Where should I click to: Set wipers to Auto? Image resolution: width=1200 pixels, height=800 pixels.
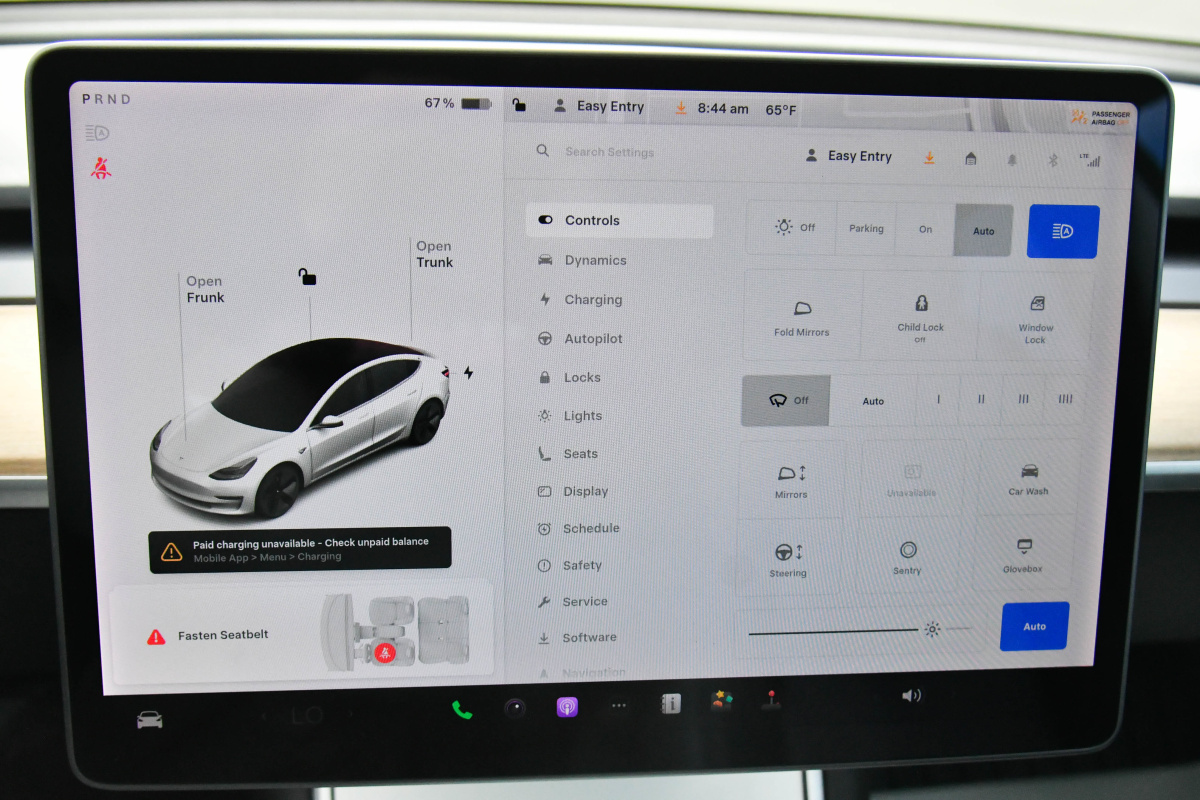[x=873, y=401]
